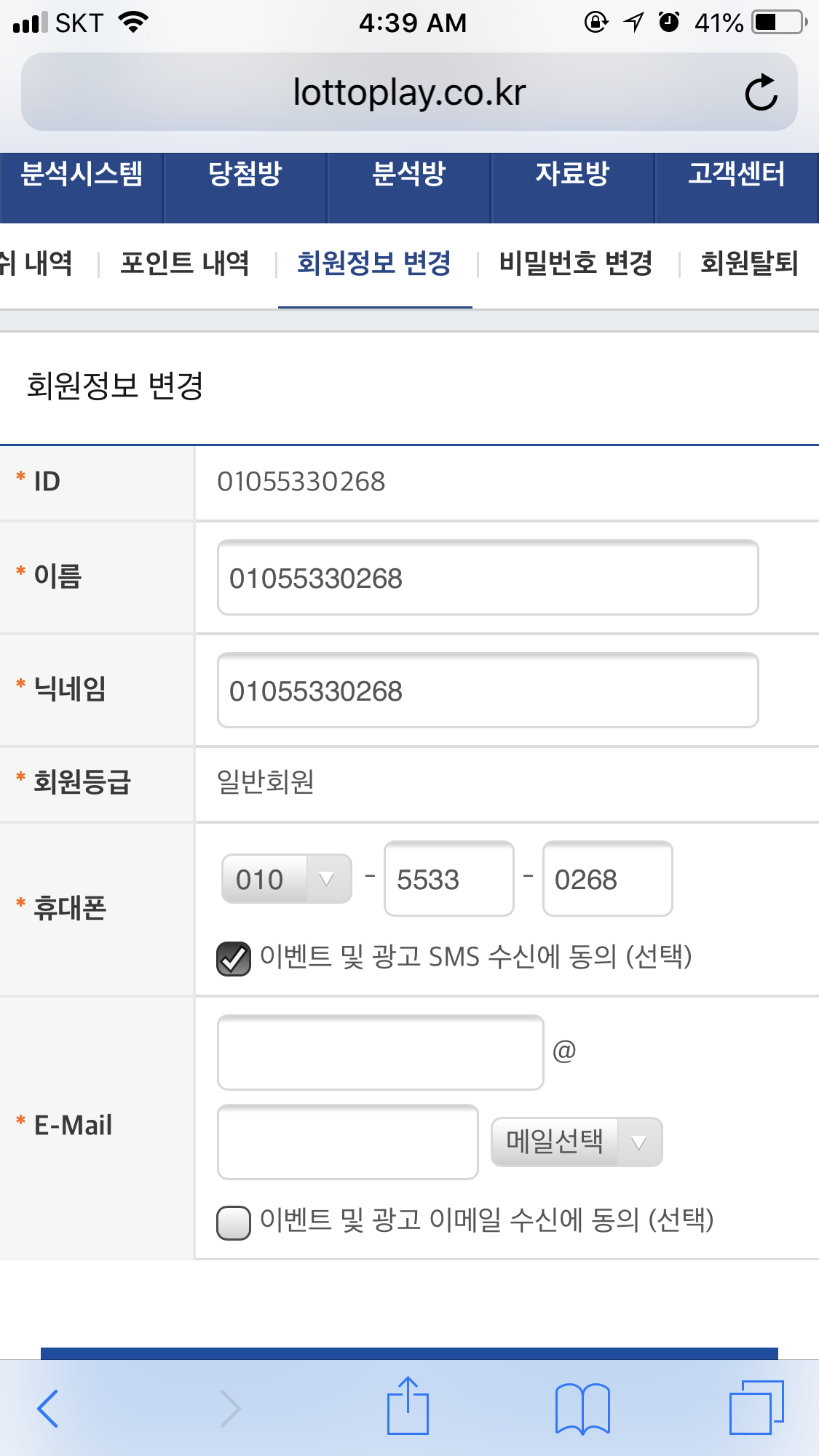Click the phone middle number field 5533

448,879
